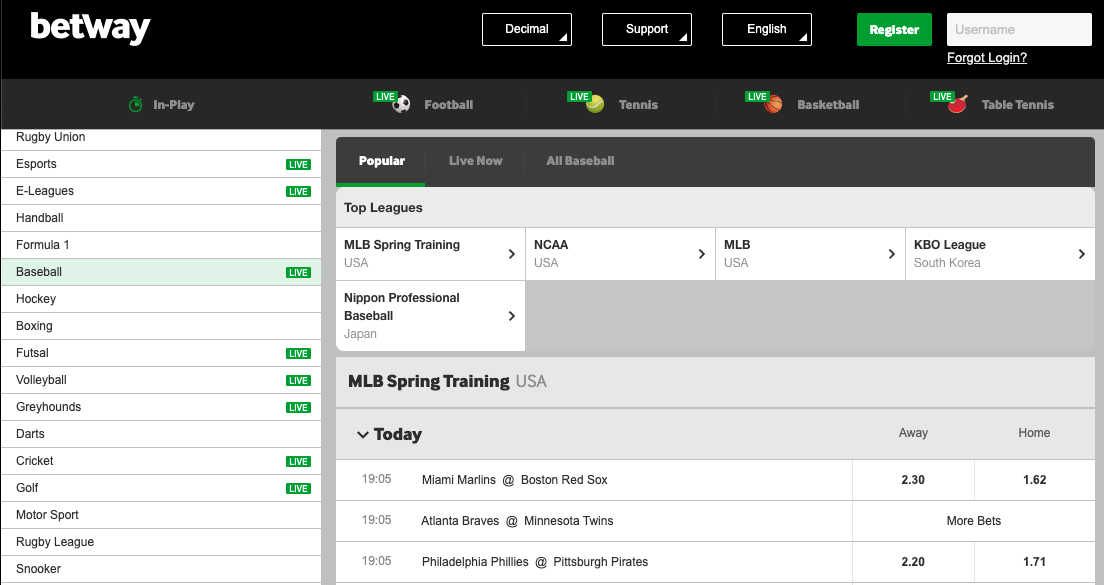Select Volleyball in sports list
The height and width of the screenshot is (585, 1104).
tap(161, 380)
